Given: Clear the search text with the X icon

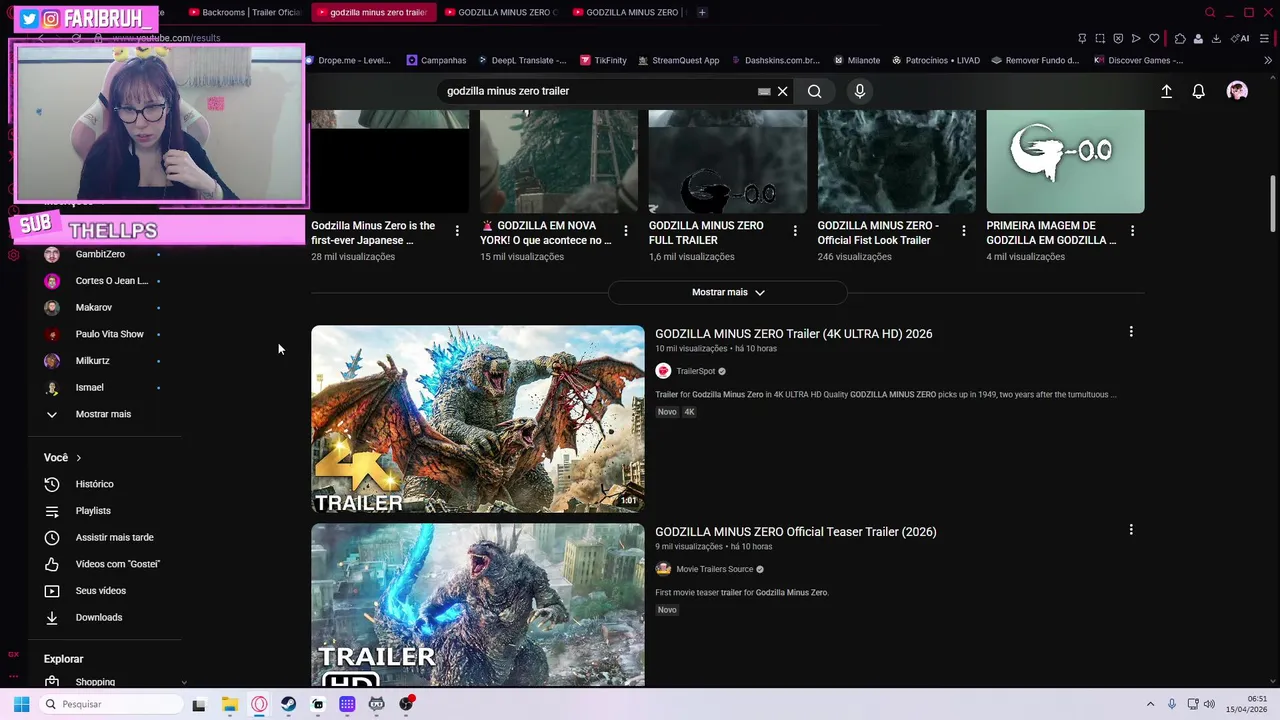Looking at the screenshot, I should pos(783,91).
